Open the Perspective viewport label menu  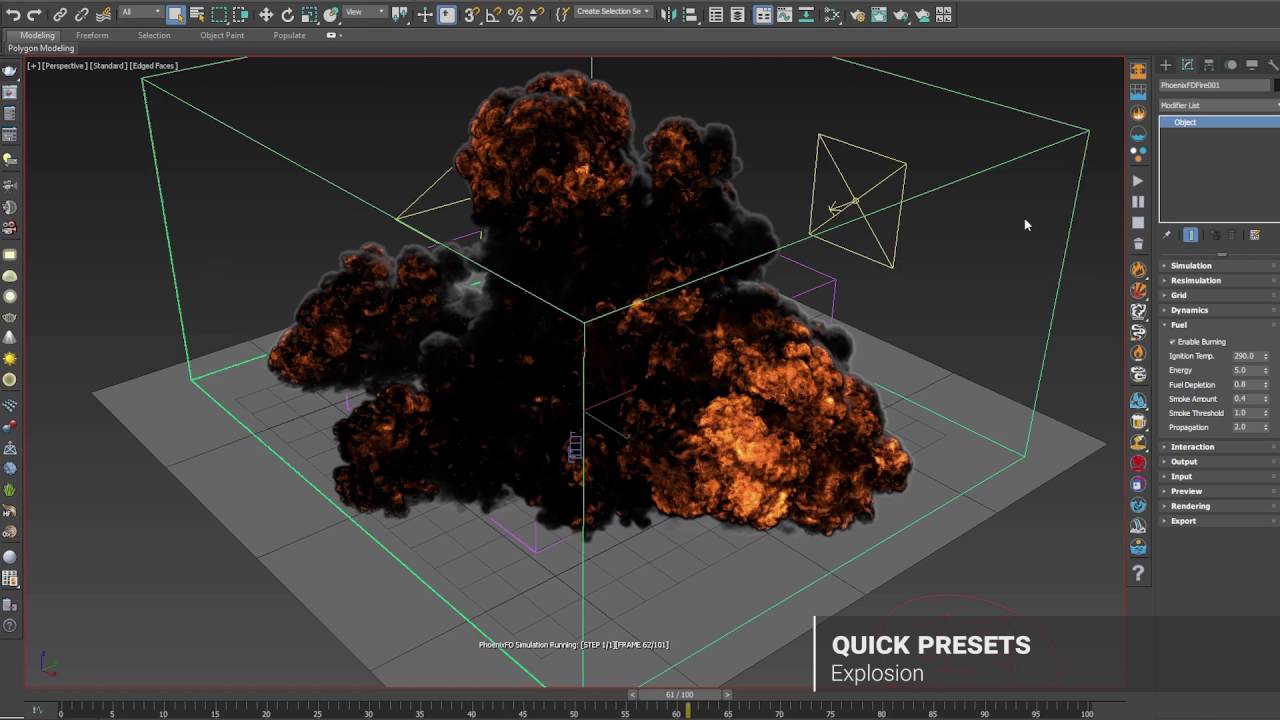click(x=65, y=66)
